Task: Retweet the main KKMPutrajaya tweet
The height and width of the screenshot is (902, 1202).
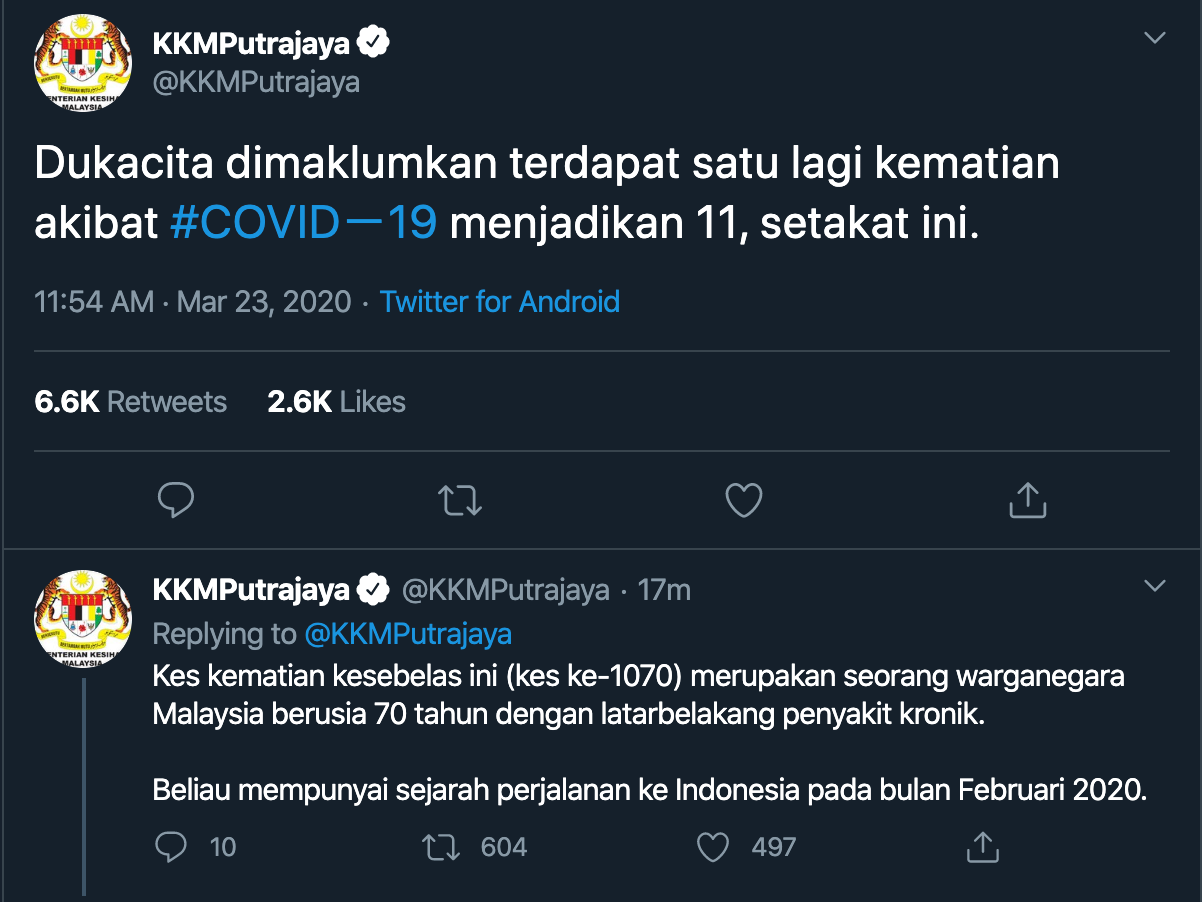Action: point(460,500)
